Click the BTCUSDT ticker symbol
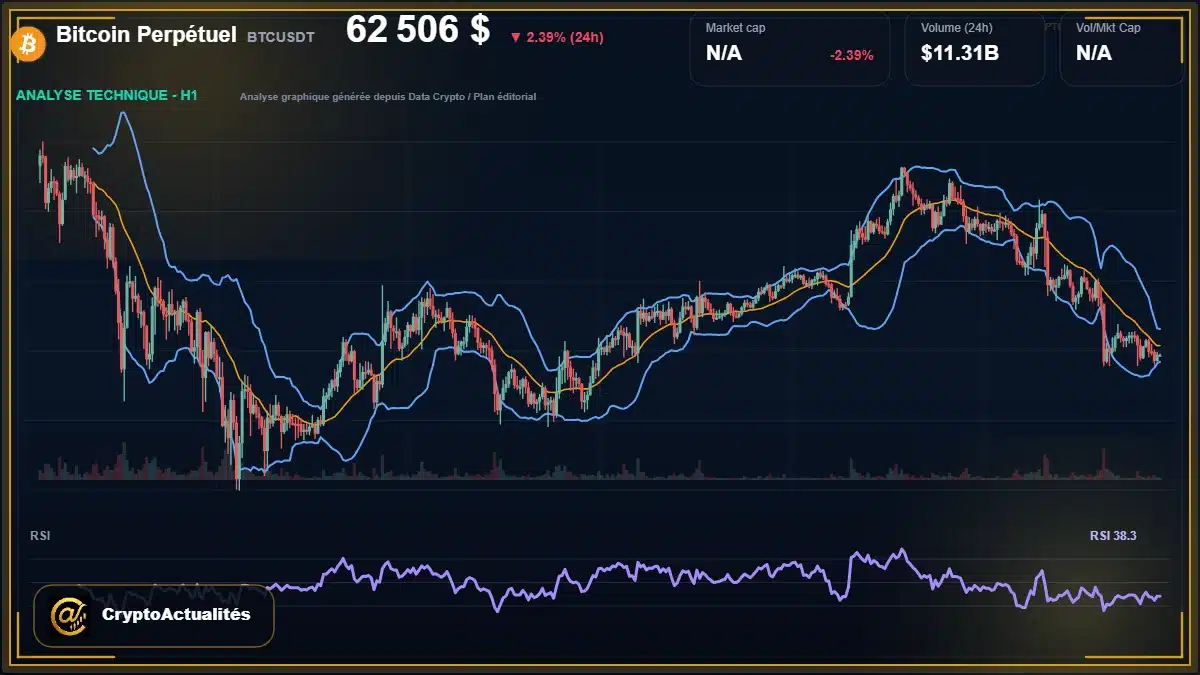Image resolution: width=1200 pixels, height=675 pixels. pos(281,37)
